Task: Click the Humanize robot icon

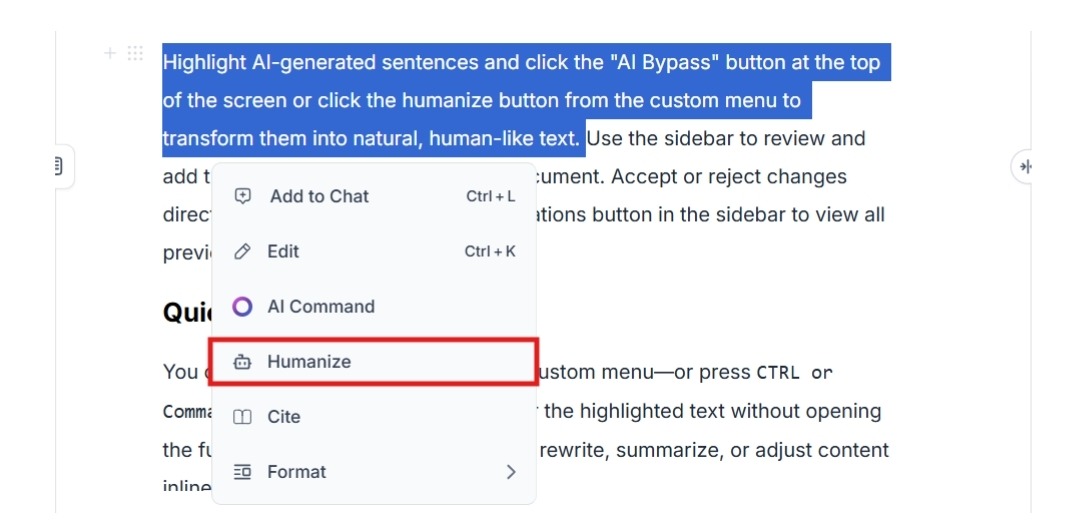Action: click(x=242, y=362)
